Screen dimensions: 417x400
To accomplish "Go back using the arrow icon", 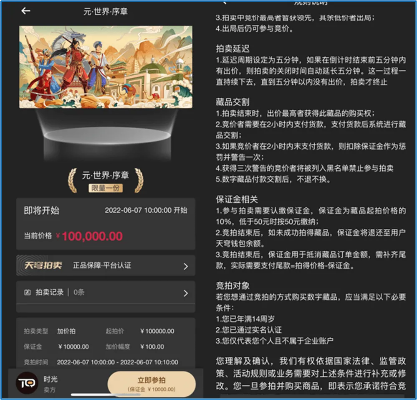I will click(x=26, y=11).
